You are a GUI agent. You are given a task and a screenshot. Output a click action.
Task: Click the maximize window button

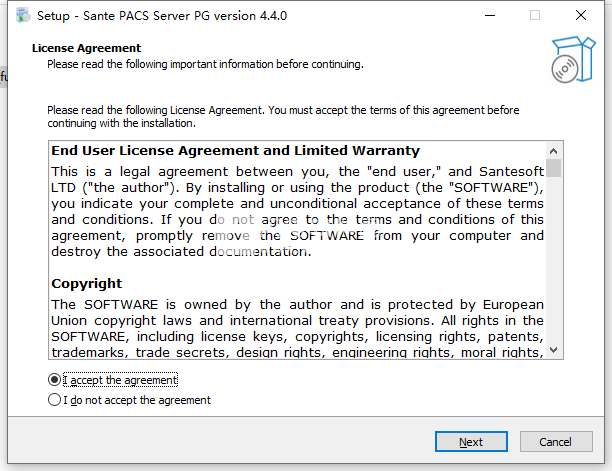pos(535,16)
